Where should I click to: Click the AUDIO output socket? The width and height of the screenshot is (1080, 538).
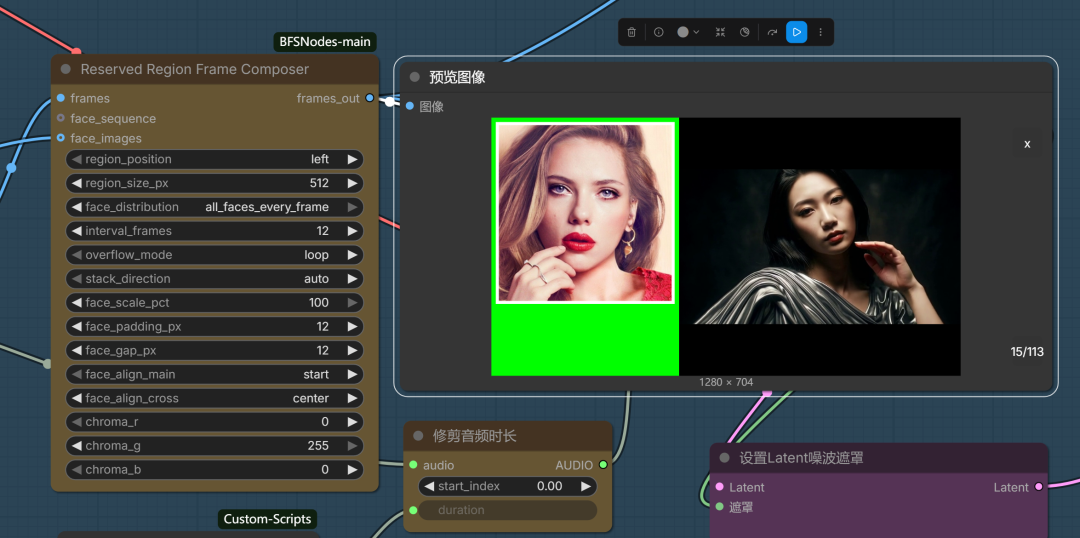603,465
